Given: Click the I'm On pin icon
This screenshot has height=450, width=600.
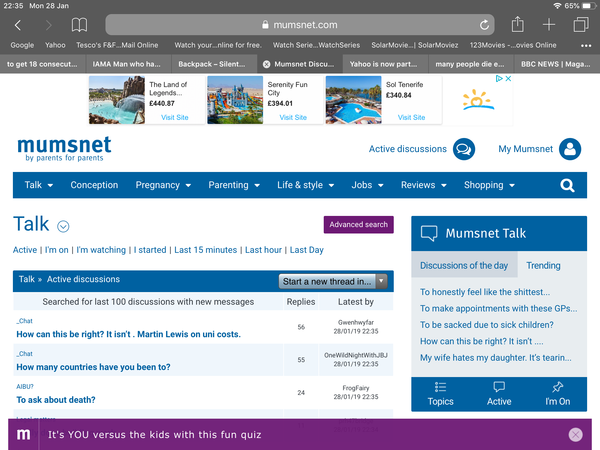Looking at the screenshot, I should click(x=558, y=387).
